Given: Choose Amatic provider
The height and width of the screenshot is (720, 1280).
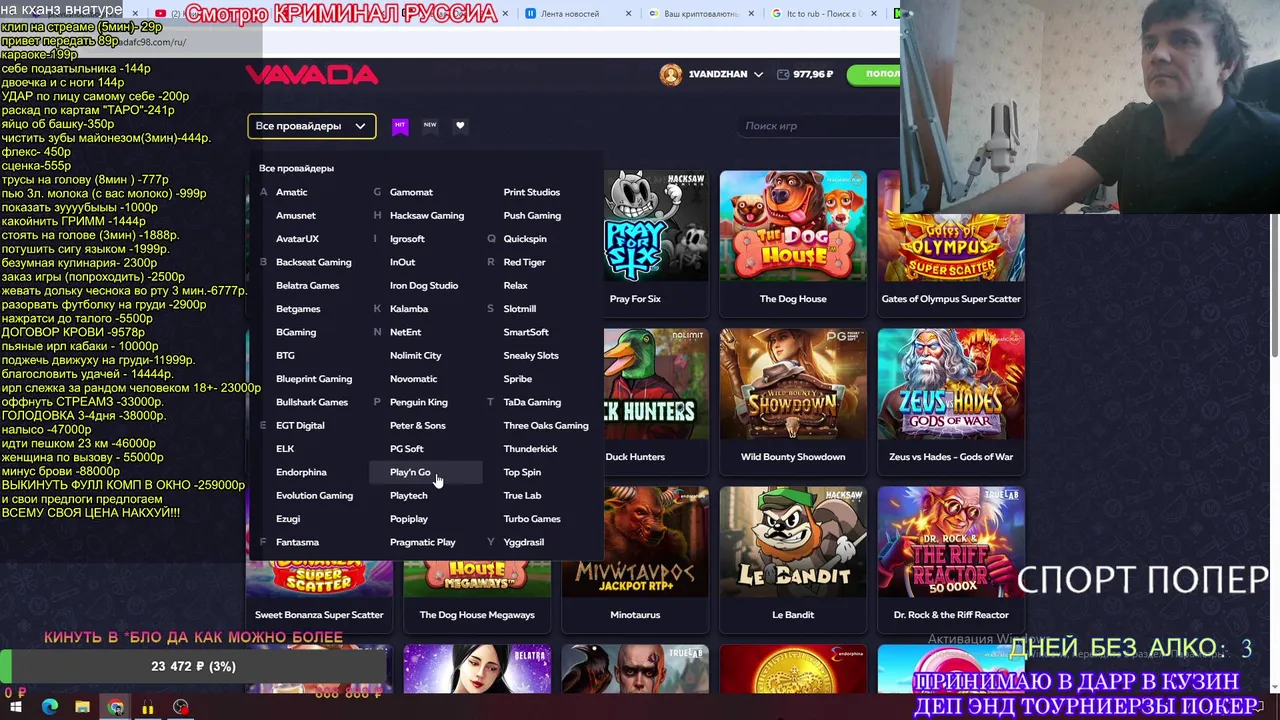Looking at the screenshot, I should click(x=291, y=192).
